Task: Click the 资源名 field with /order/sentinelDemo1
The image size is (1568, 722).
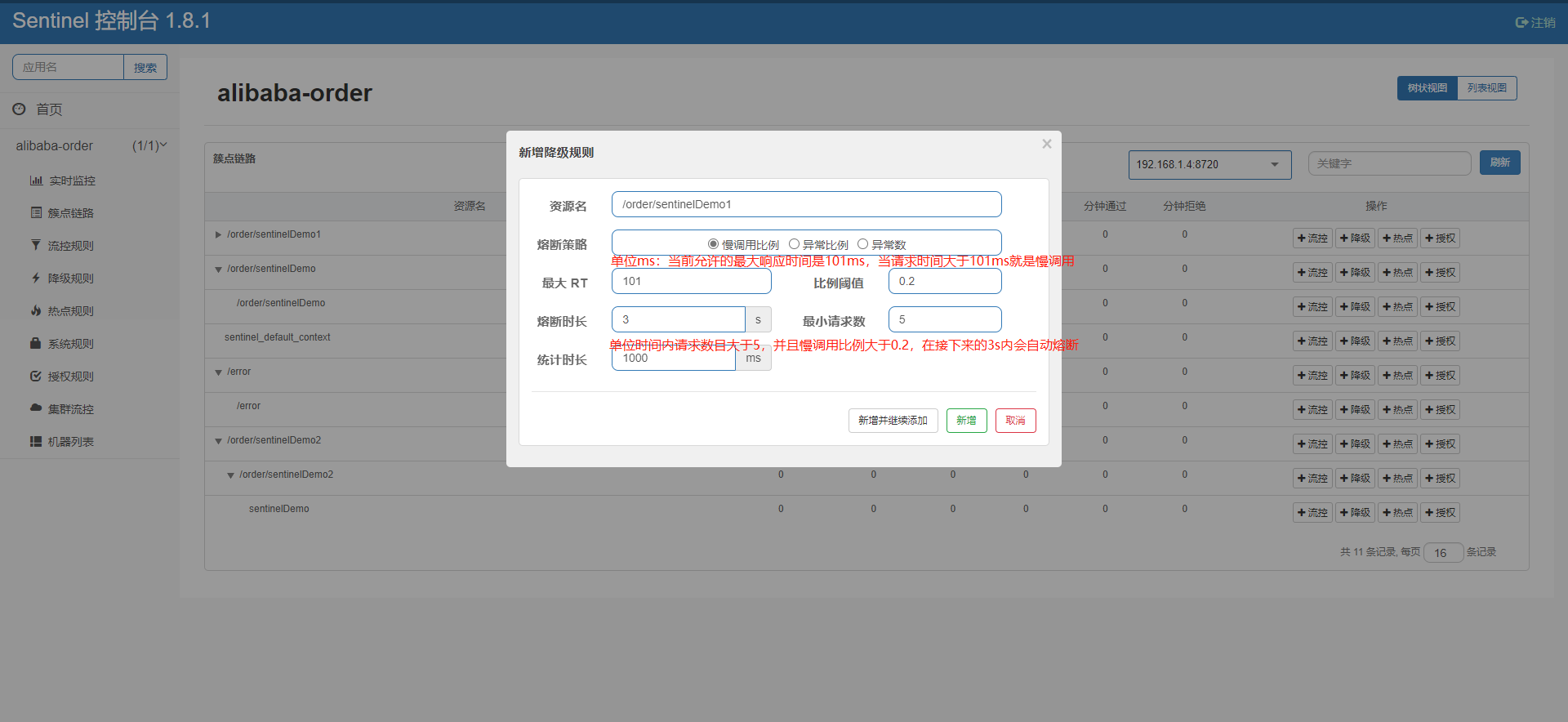Action: click(806, 204)
